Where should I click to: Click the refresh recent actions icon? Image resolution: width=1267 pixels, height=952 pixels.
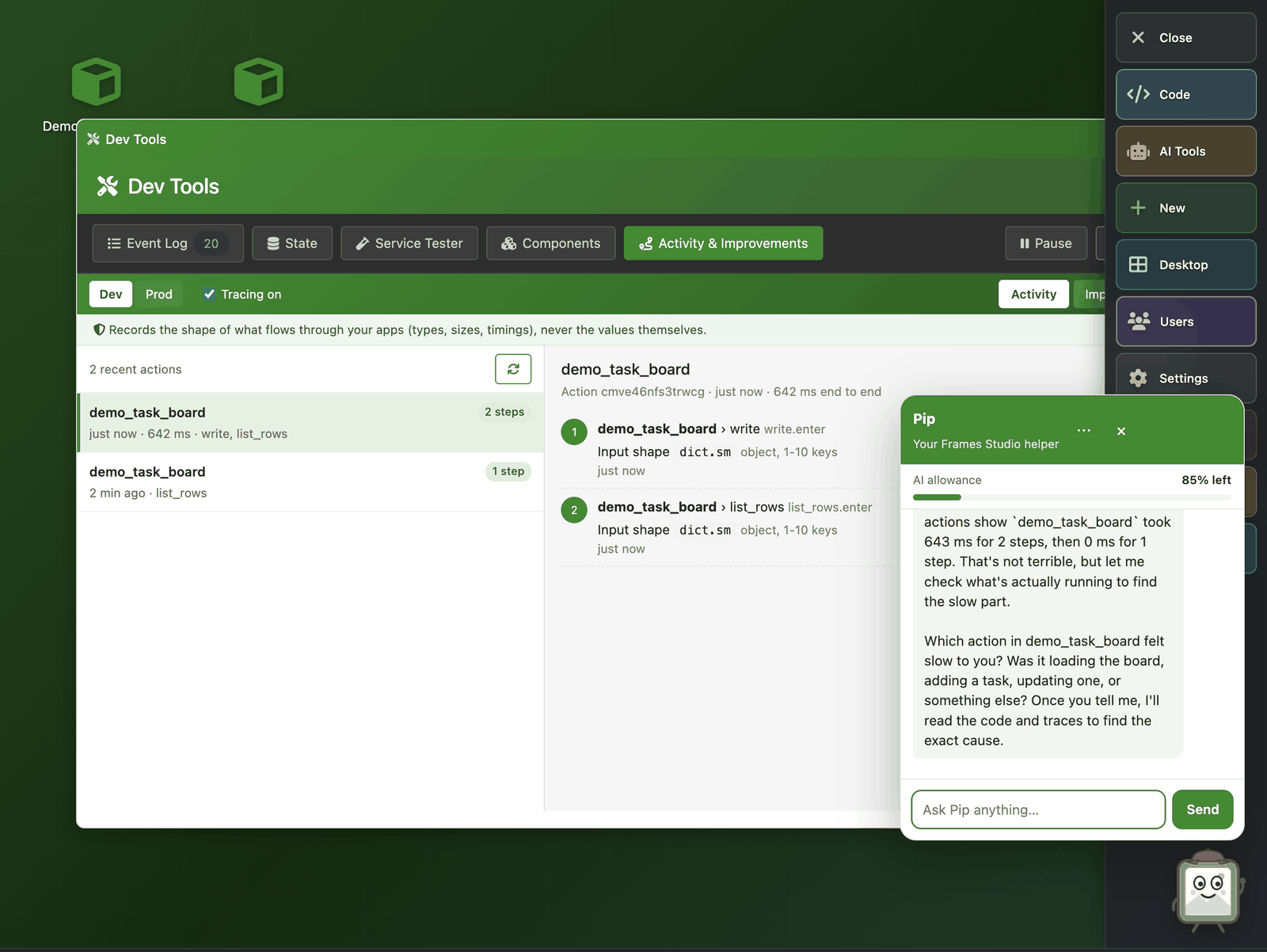tap(513, 369)
